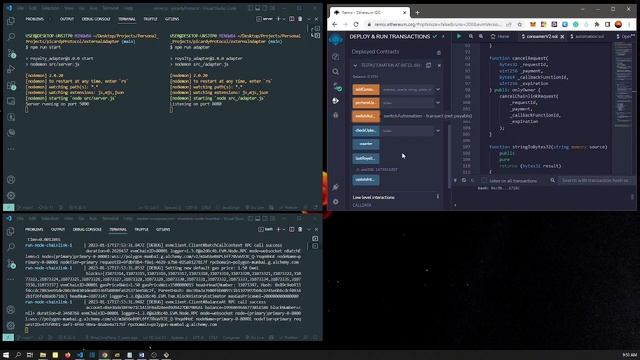Switch to PROBLEMS tab in top VS Code
640x360 pixels.
[35, 19]
